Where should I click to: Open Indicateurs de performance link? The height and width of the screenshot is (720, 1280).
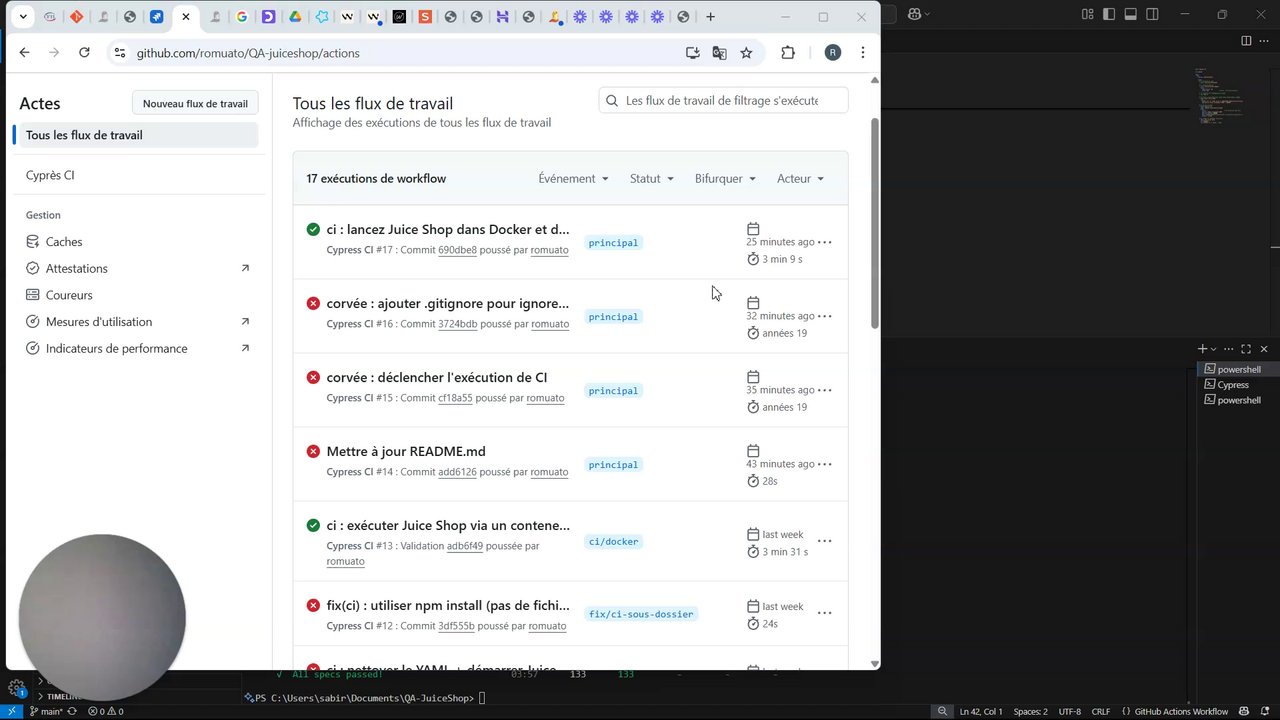tap(117, 348)
